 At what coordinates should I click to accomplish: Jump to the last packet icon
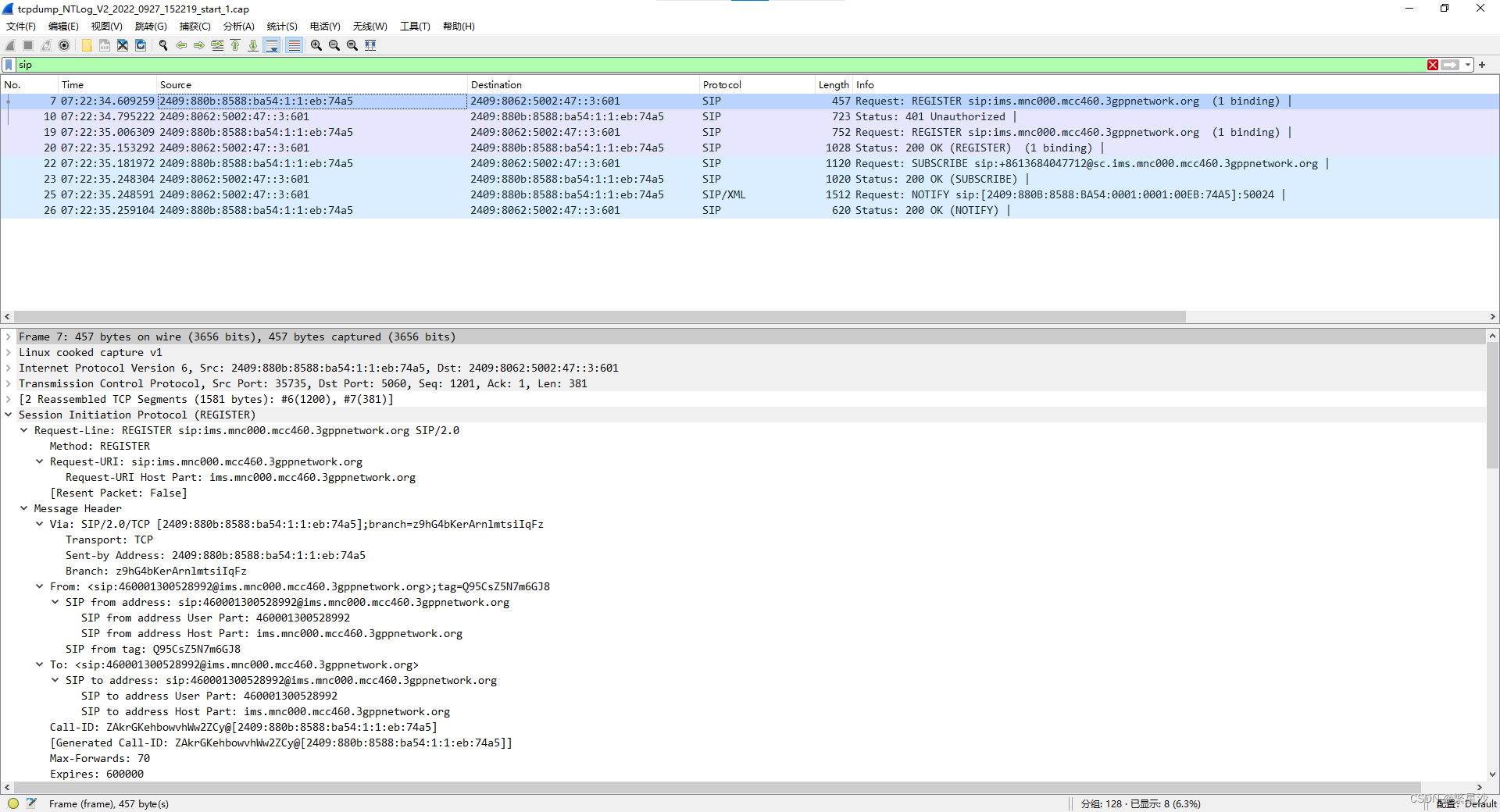(x=253, y=45)
